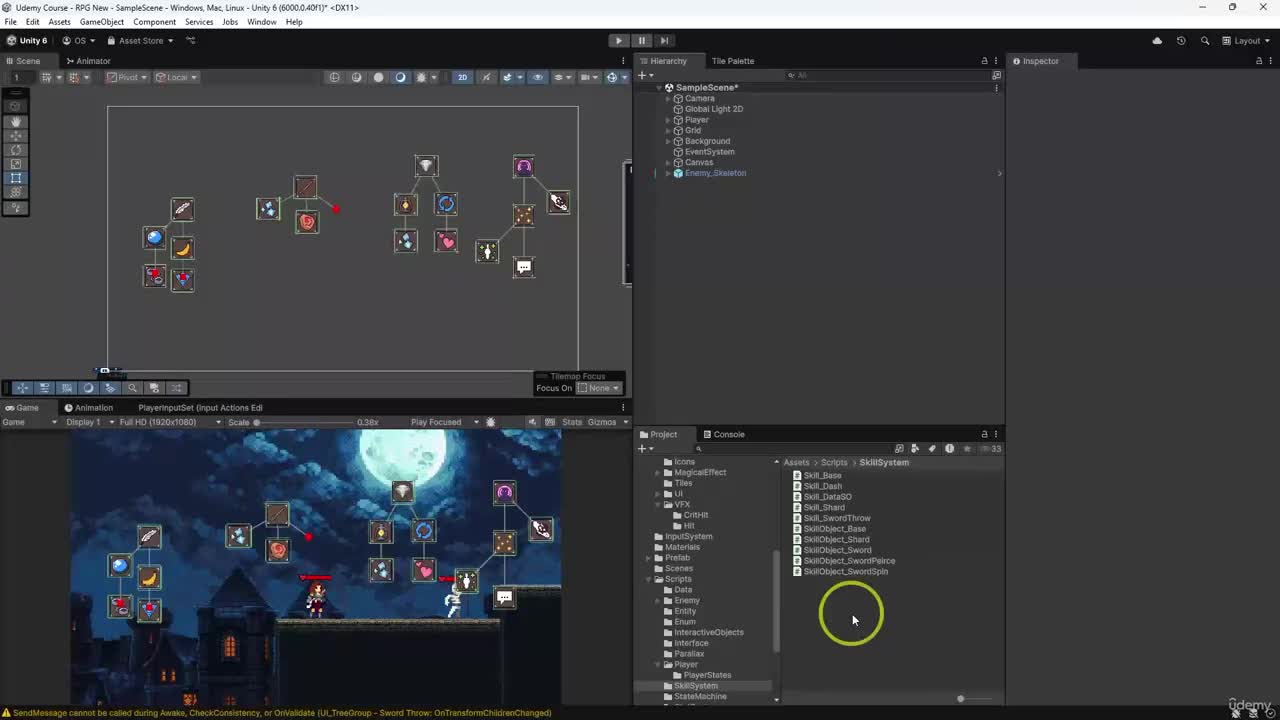This screenshot has width=1280, height=720.
Task: Lock the Inspector panel
Action: (x=1258, y=61)
